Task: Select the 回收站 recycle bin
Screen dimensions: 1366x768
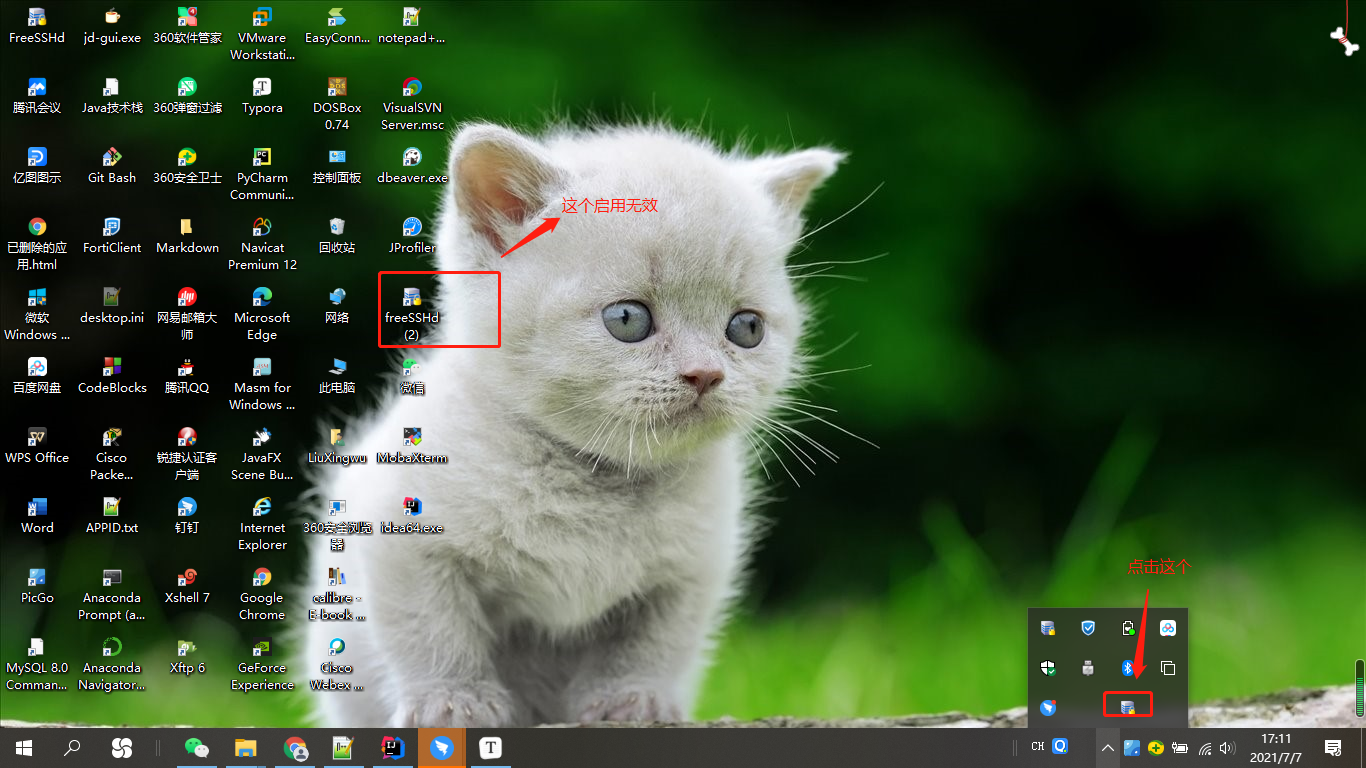Action: pyautogui.click(x=337, y=236)
